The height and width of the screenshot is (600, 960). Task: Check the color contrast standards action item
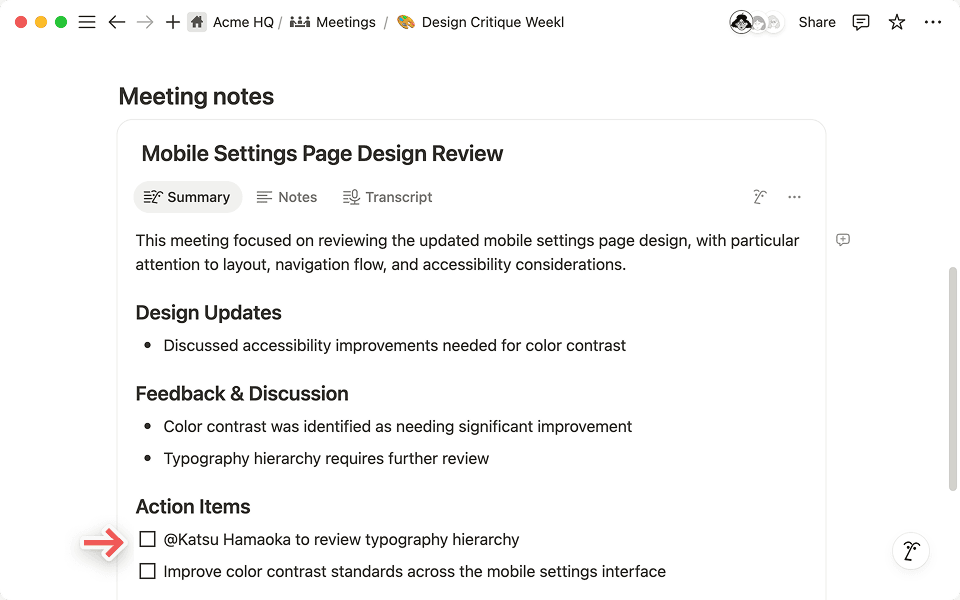click(147, 570)
